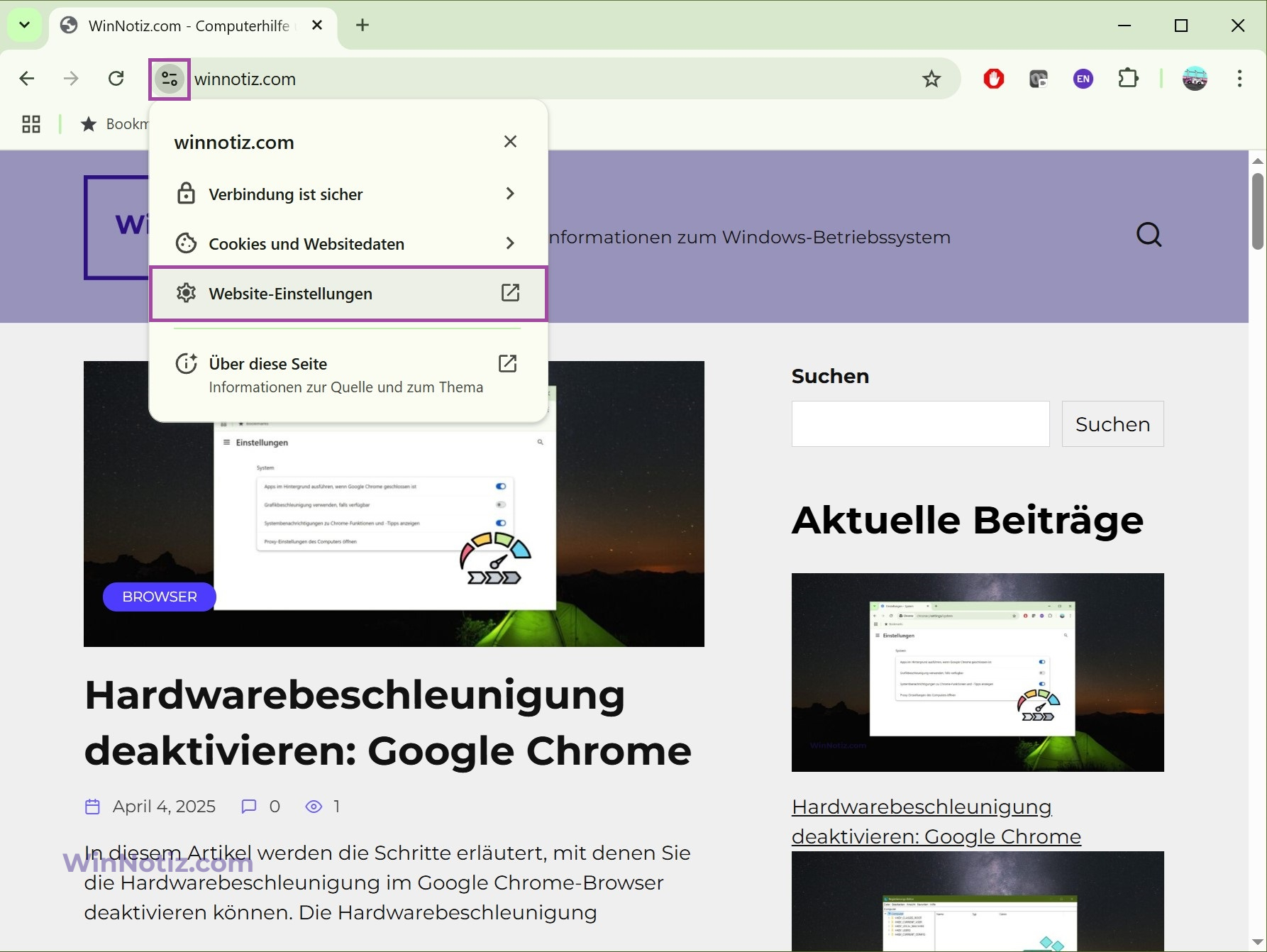1267x952 pixels.
Task: Open the red hand ad blocker extension
Action: point(994,79)
